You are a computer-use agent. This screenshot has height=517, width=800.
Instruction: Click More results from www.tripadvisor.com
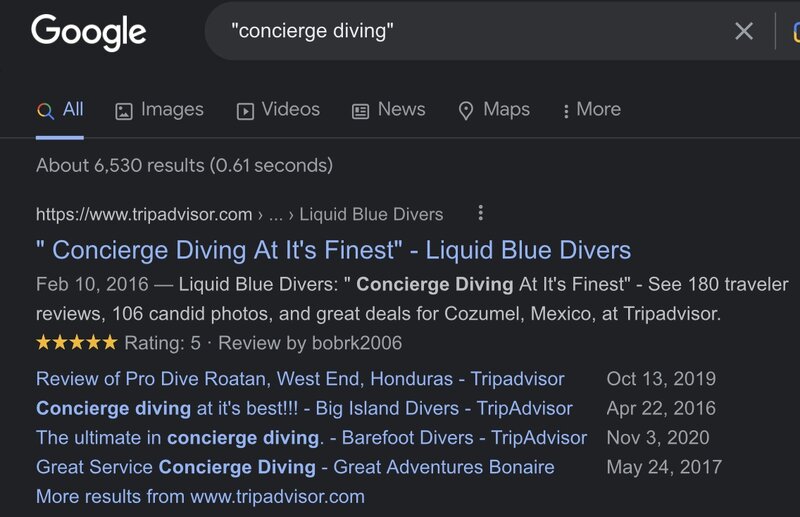(200, 496)
